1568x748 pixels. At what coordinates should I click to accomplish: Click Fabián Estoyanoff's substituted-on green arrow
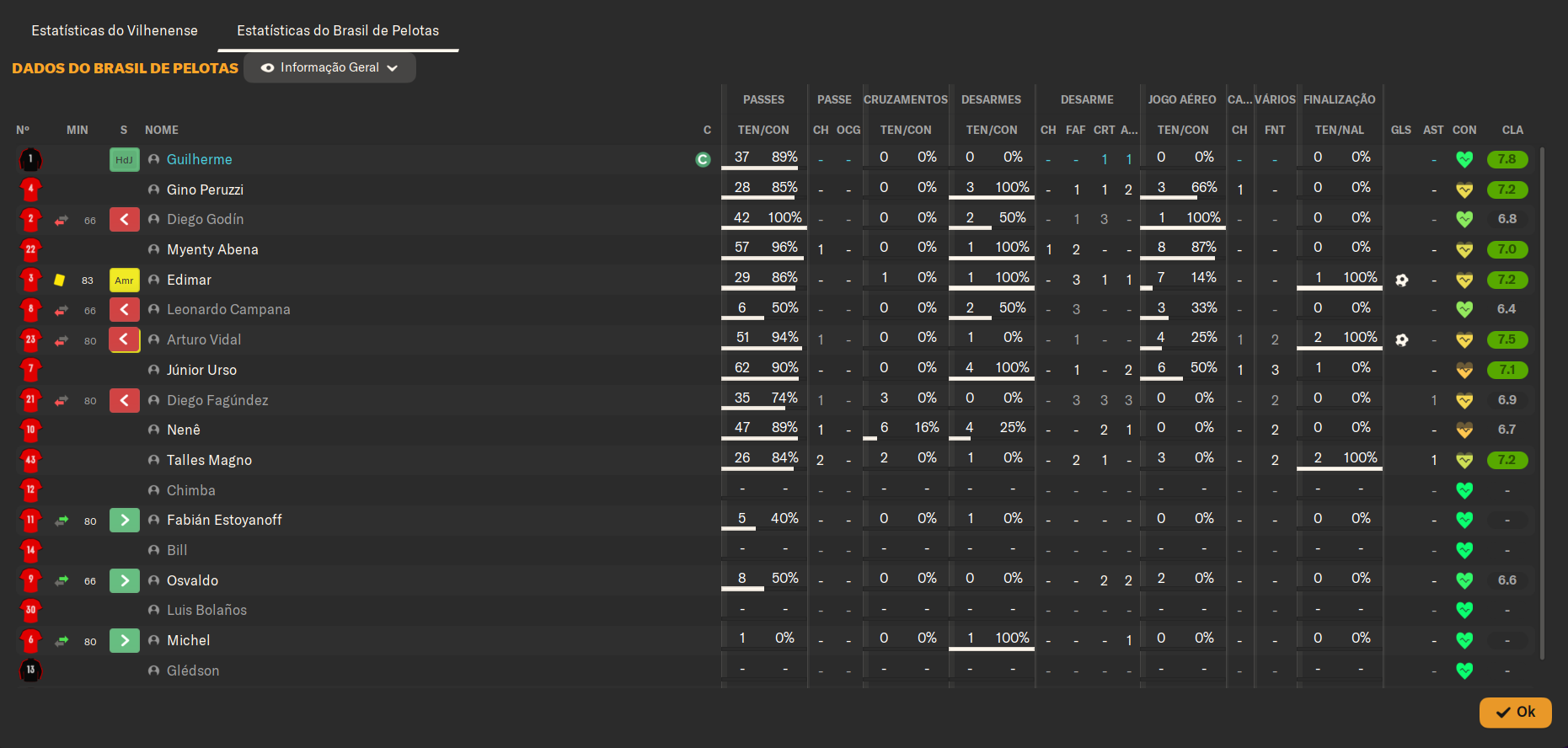pyautogui.click(x=124, y=521)
